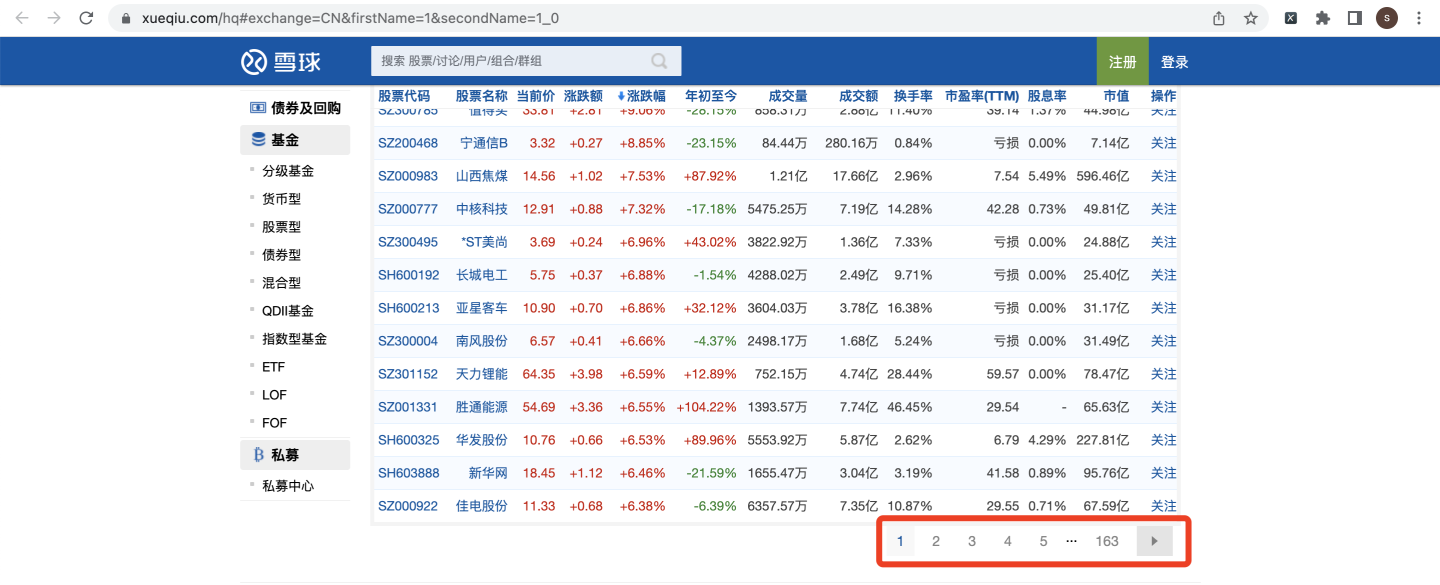Screen dimensions: 1440x585
Task: Open stock code SZ000777
Action: click(408, 209)
